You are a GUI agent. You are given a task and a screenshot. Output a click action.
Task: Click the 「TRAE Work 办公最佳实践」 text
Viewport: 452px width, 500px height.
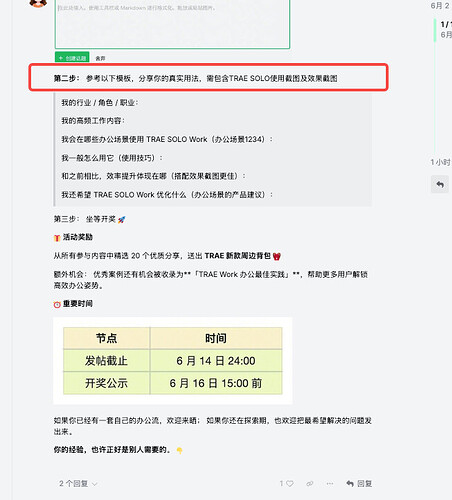pyautogui.click(x=241, y=274)
